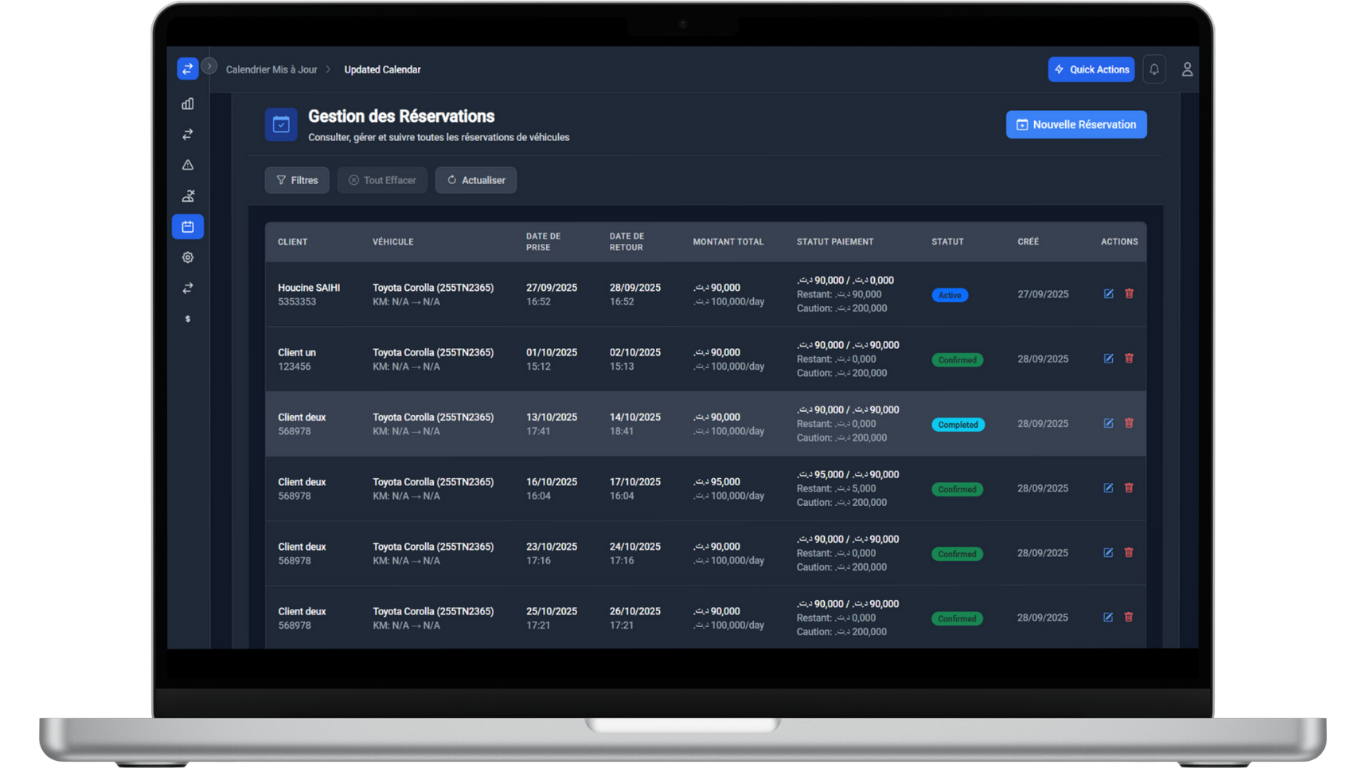The width and height of the screenshot is (1366, 768).
Task: Click the Active status badge
Action: pyautogui.click(x=949, y=295)
